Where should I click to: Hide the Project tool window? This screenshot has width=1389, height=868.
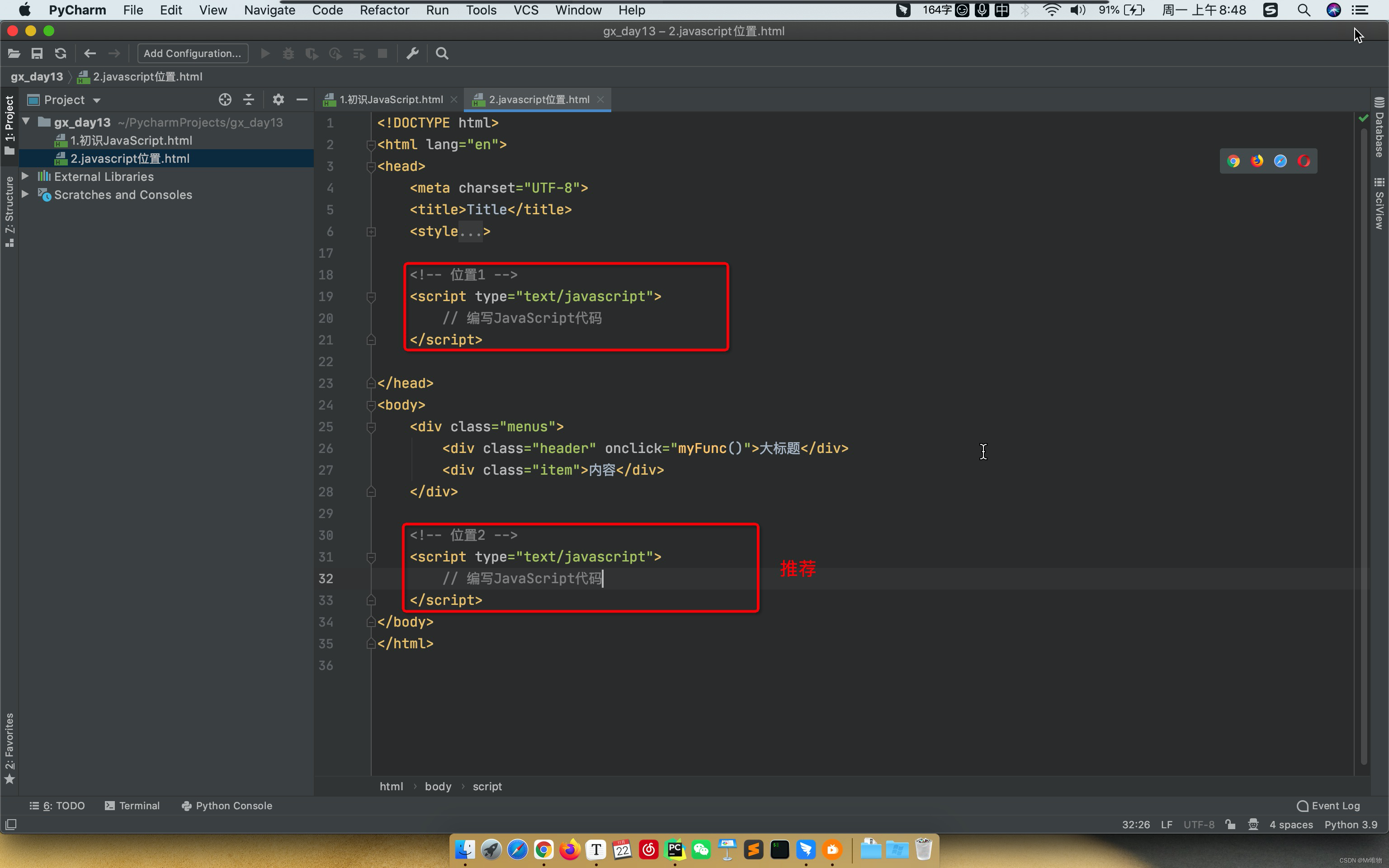pos(302,100)
